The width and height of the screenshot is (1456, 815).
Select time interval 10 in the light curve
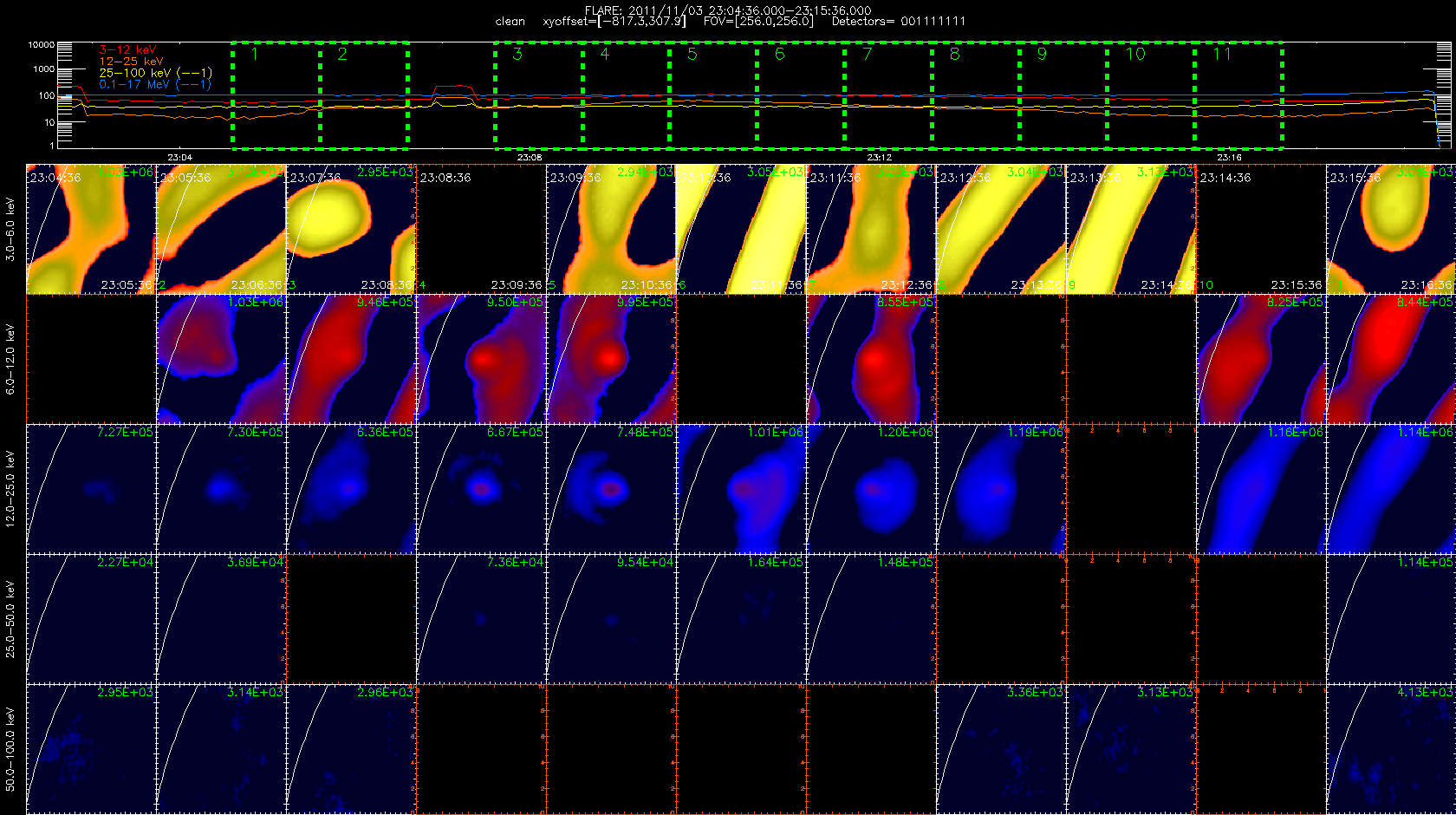(1151, 95)
